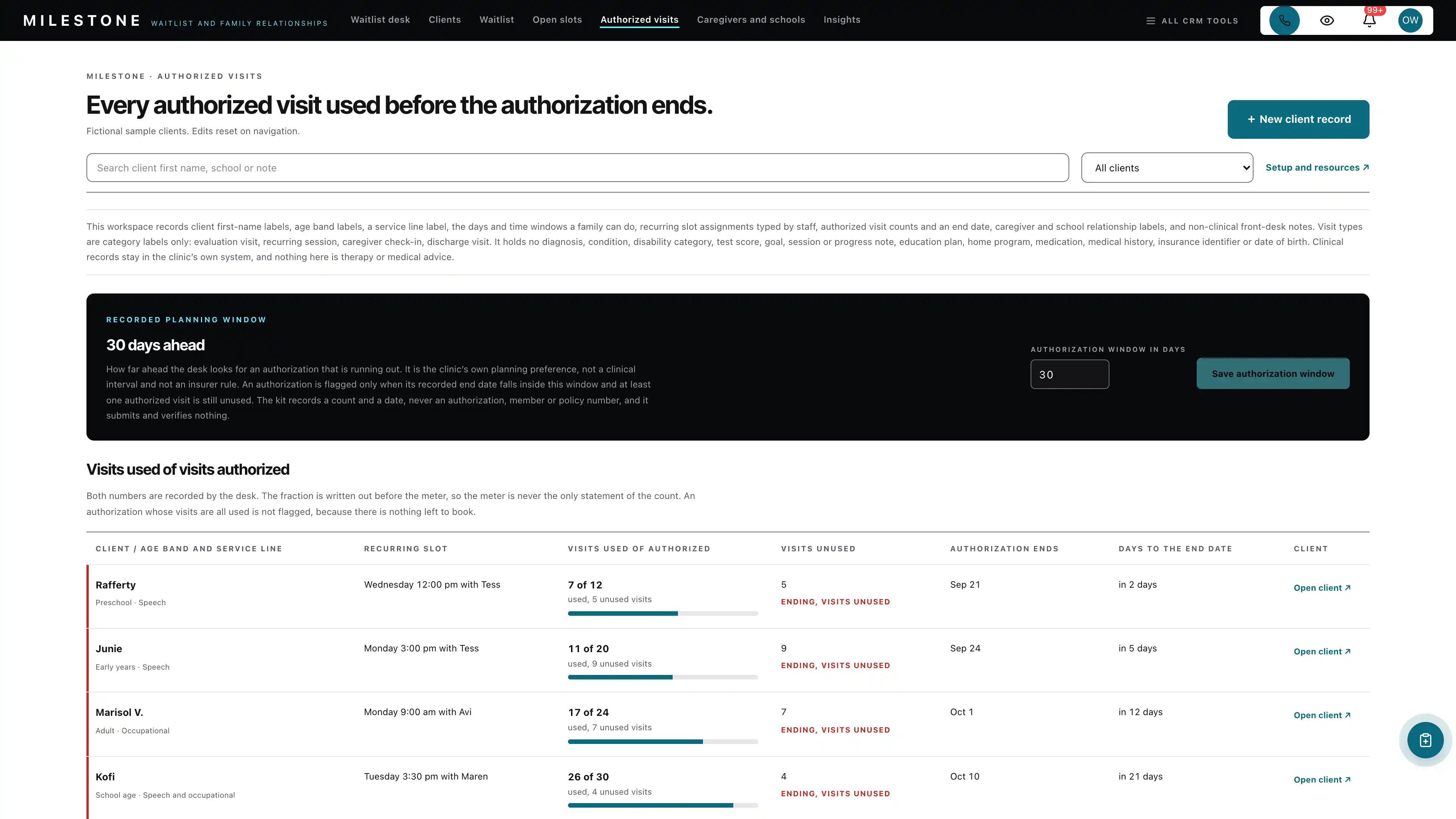Screen dimensions: 1456x819
Task: Open the All CRM Tools menu
Action: click(x=1192, y=21)
